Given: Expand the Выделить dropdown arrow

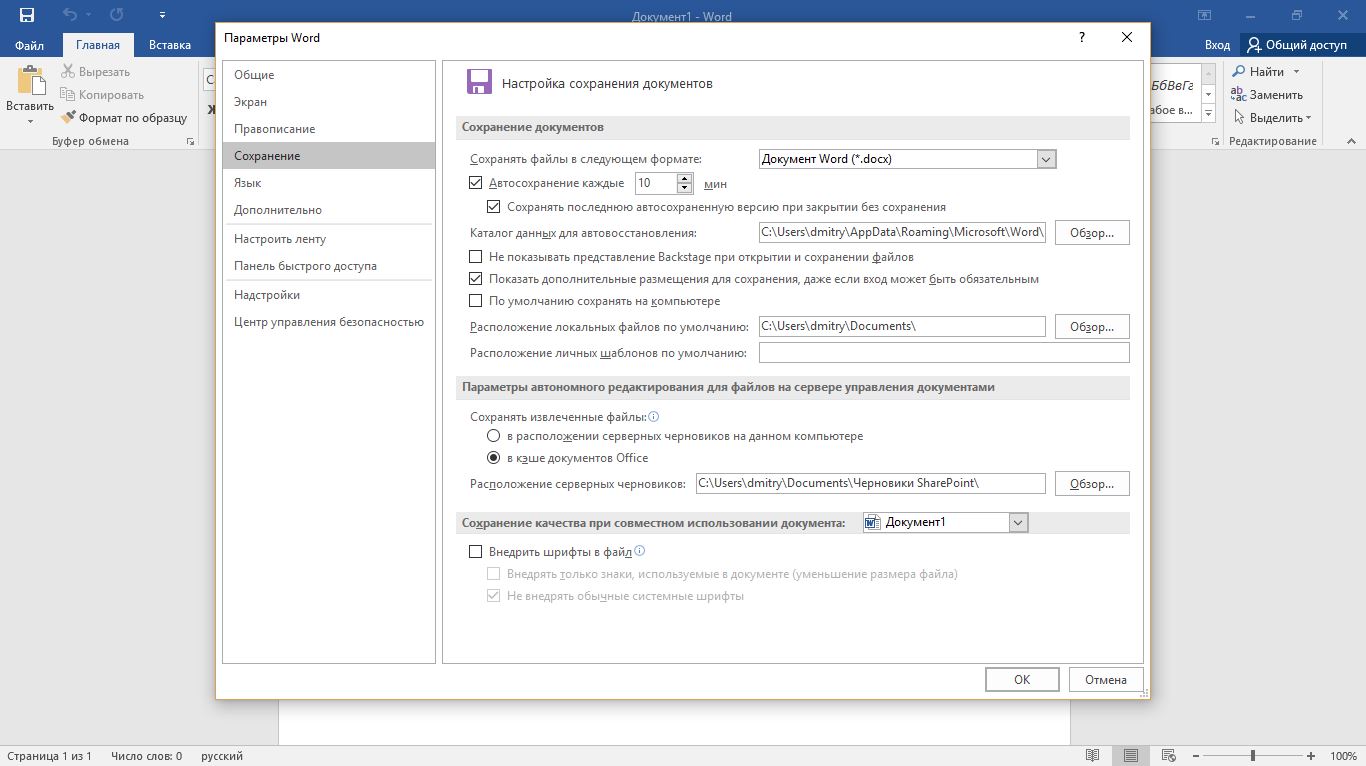Looking at the screenshot, I should pos(1308,118).
